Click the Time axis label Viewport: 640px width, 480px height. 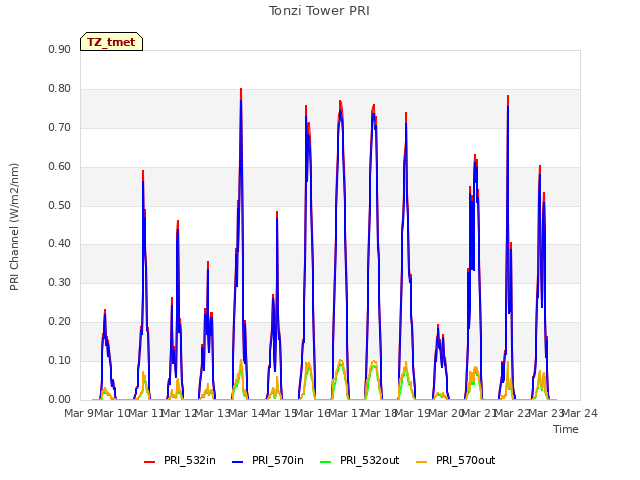(566, 429)
